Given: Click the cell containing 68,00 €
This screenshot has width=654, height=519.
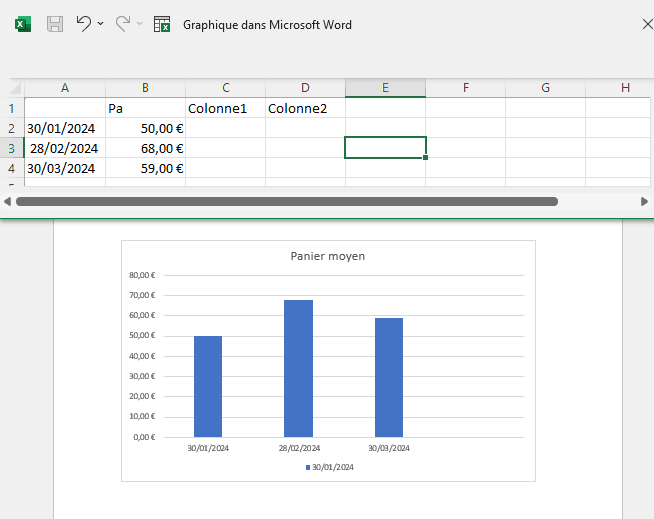Looking at the screenshot, I should point(145,148).
